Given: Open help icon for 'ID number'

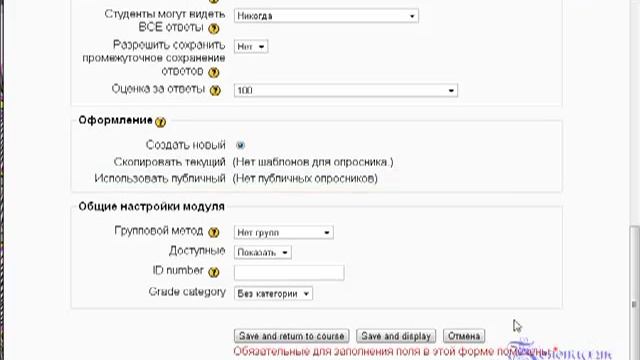Looking at the screenshot, I should 213,272.
